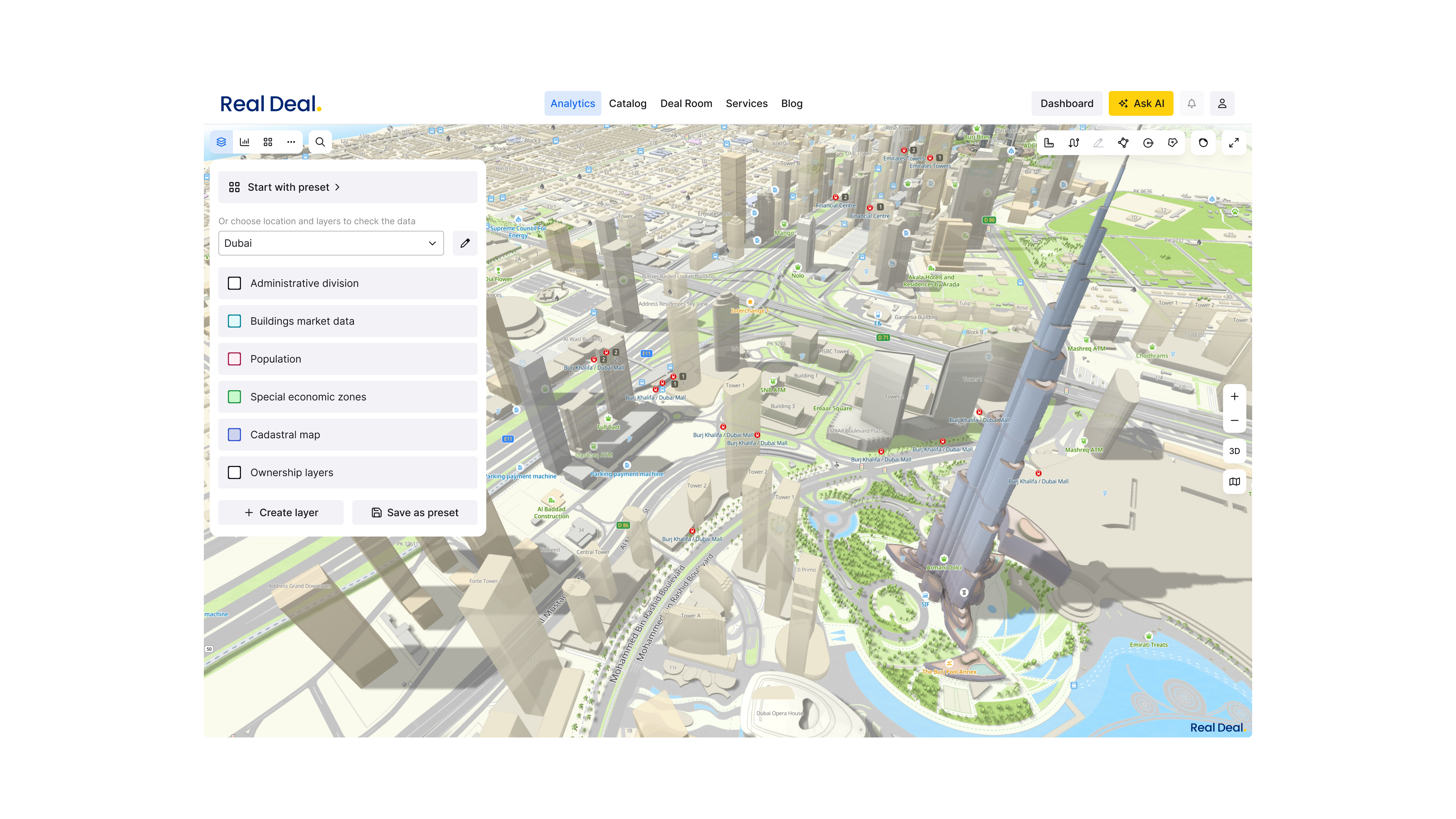Click Real Deal logo in header
Image resolution: width=1456 pixels, height=819 pixels.
point(271,104)
